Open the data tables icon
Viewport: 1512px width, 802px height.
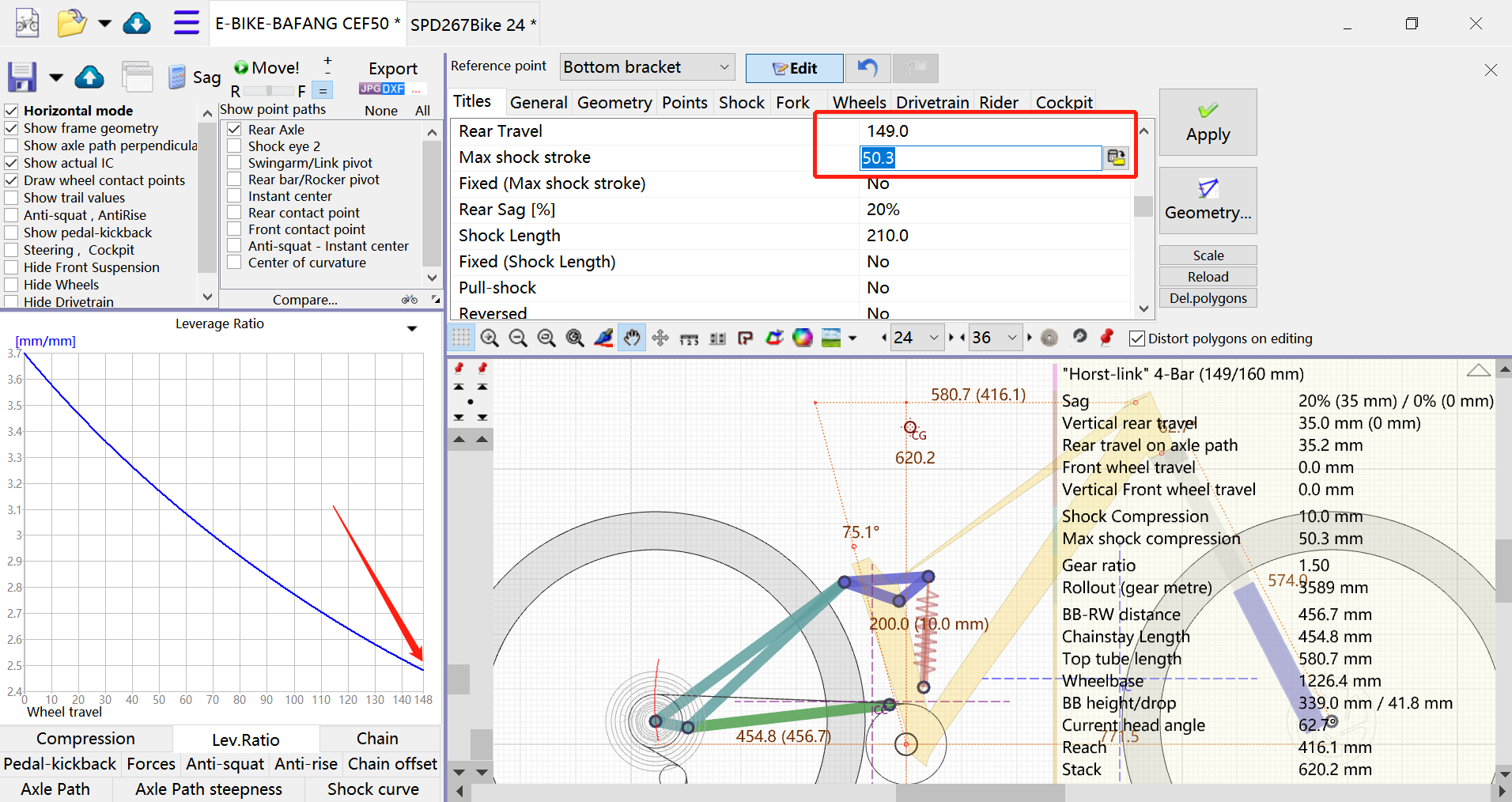[x=138, y=78]
